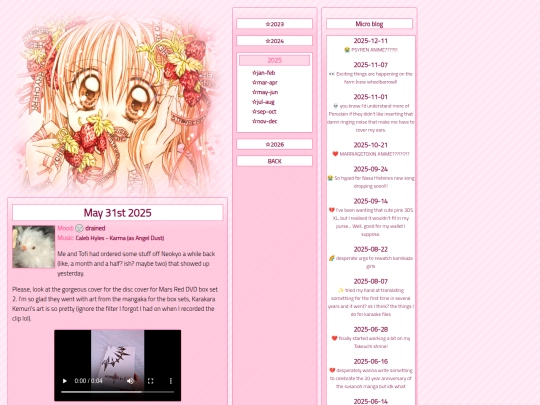Viewport: 540px width, 405px height.
Task: Seek on the video progress bar
Action: point(117,392)
